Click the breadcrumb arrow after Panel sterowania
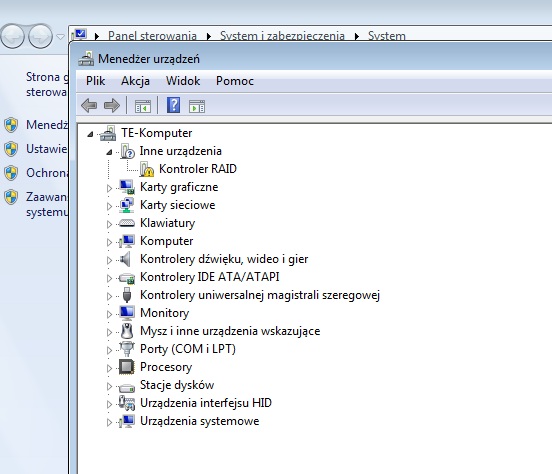Image resolution: width=552 pixels, height=474 pixels. pyautogui.click(x=209, y=36)
